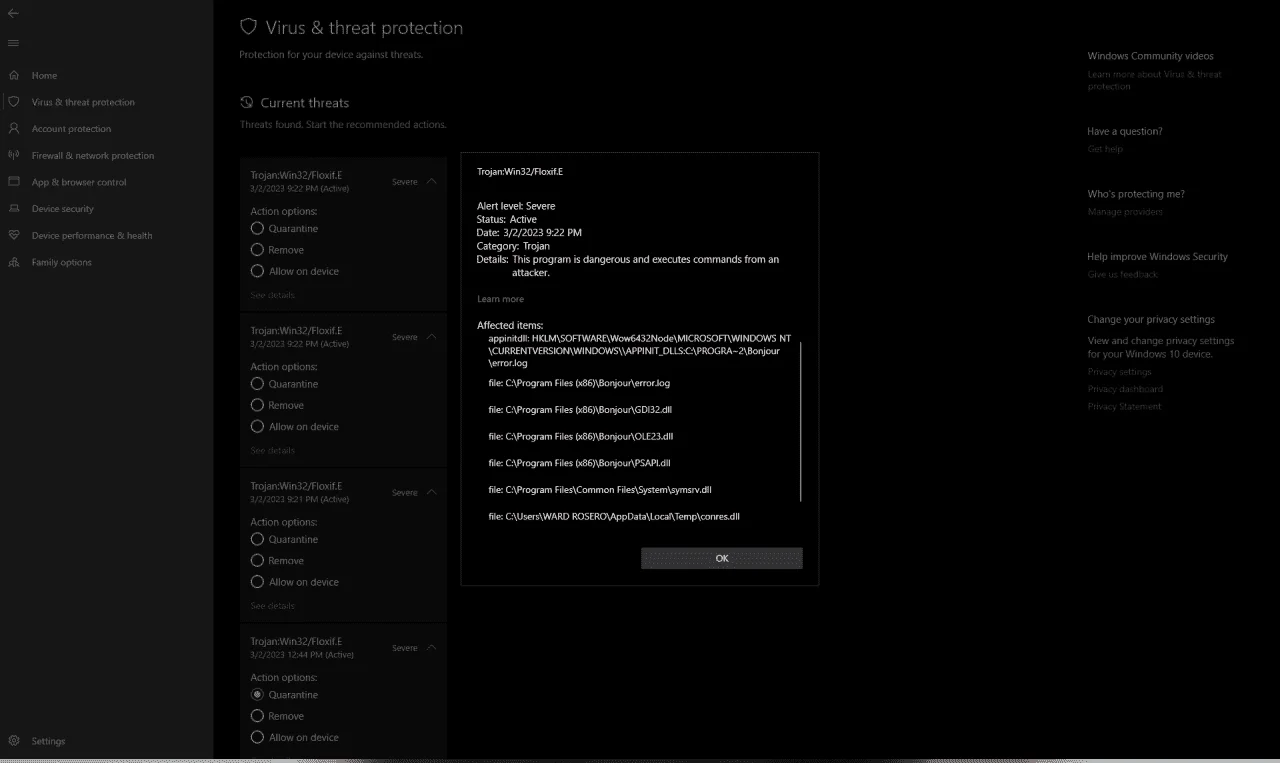This screenshot has width=1280, height=763.
Task: Click the shield icon for Virus & threat protection
Action: pos(13,102)
